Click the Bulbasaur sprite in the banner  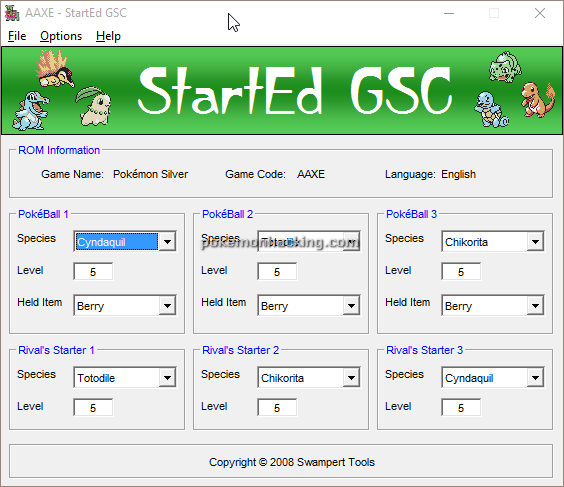click(x=505, y=67)
